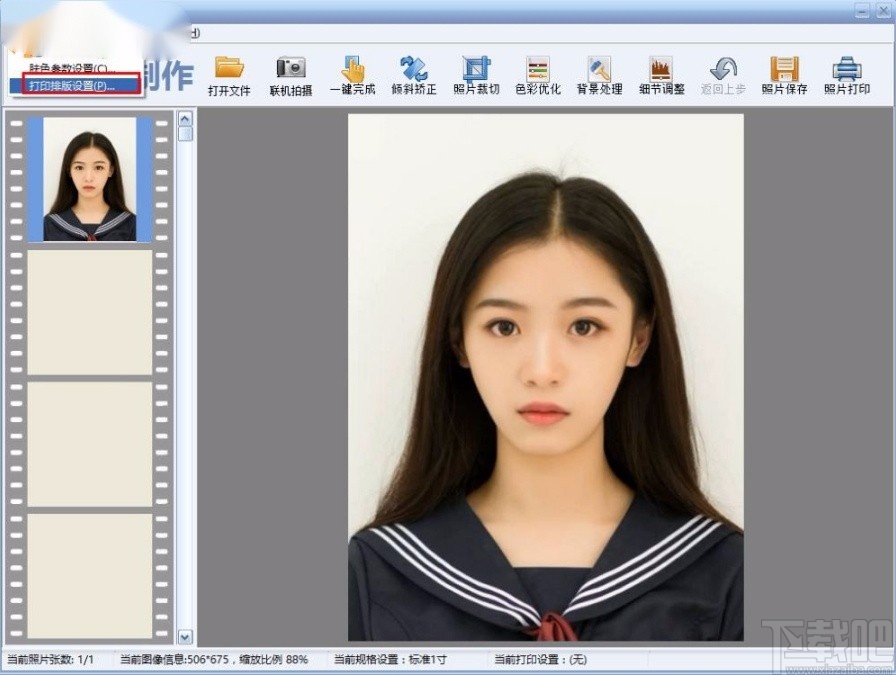896x675 pixels.
Task: Click the film strip scrollbar thumb
Action: pyautogui.click(x=185, y=134)
